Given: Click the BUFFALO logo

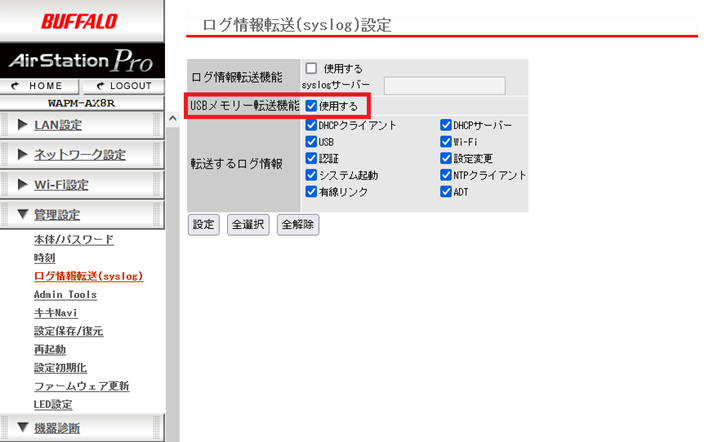Looking at the screenshot, I should [79, 21].
